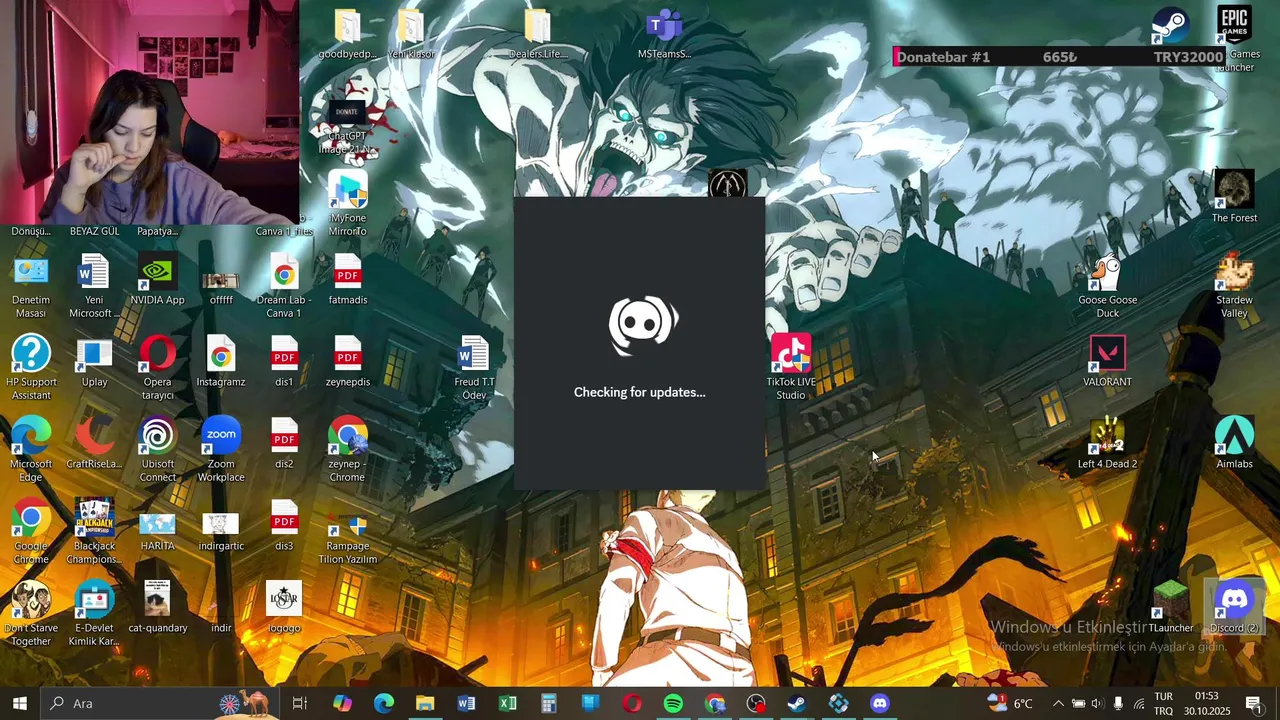Open Task View from the taskbar
This screenshot has height=720, width=1280.
point(299,703)
